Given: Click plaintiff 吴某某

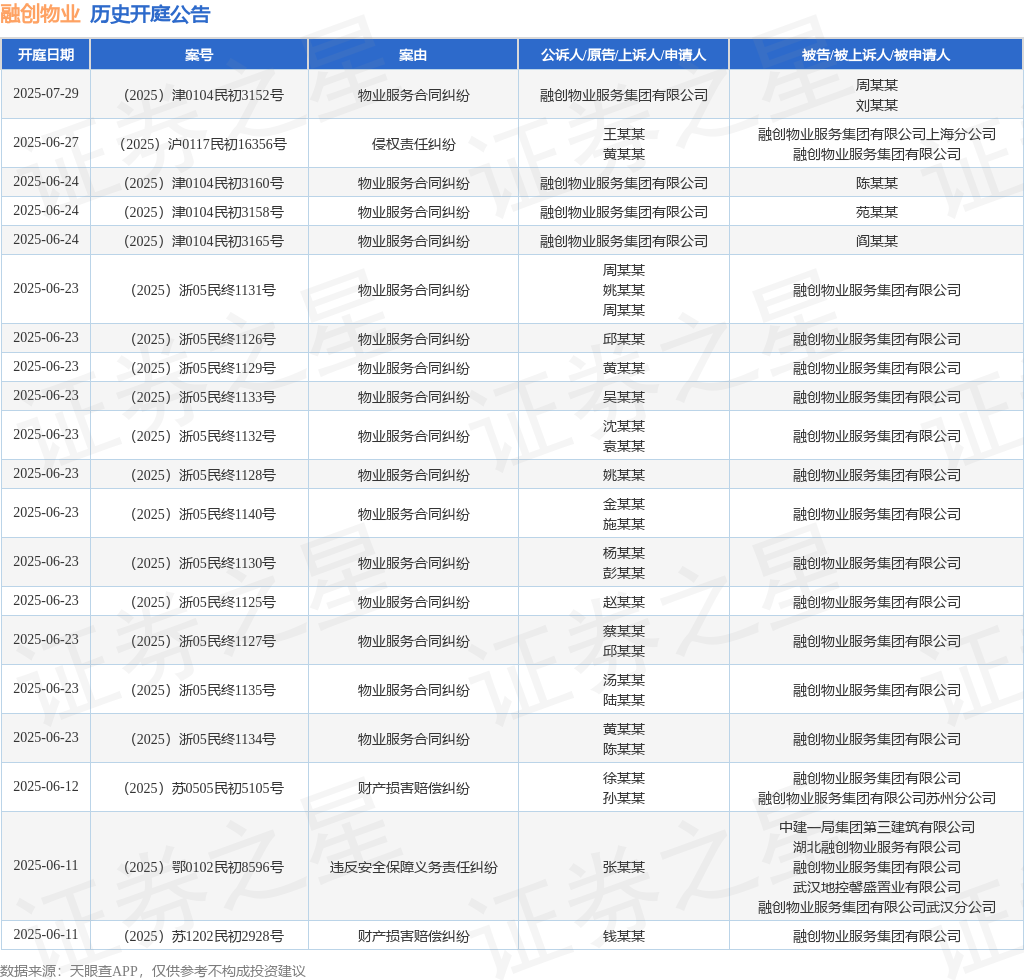Looking at the screenshot, I should tap(624, 397).
